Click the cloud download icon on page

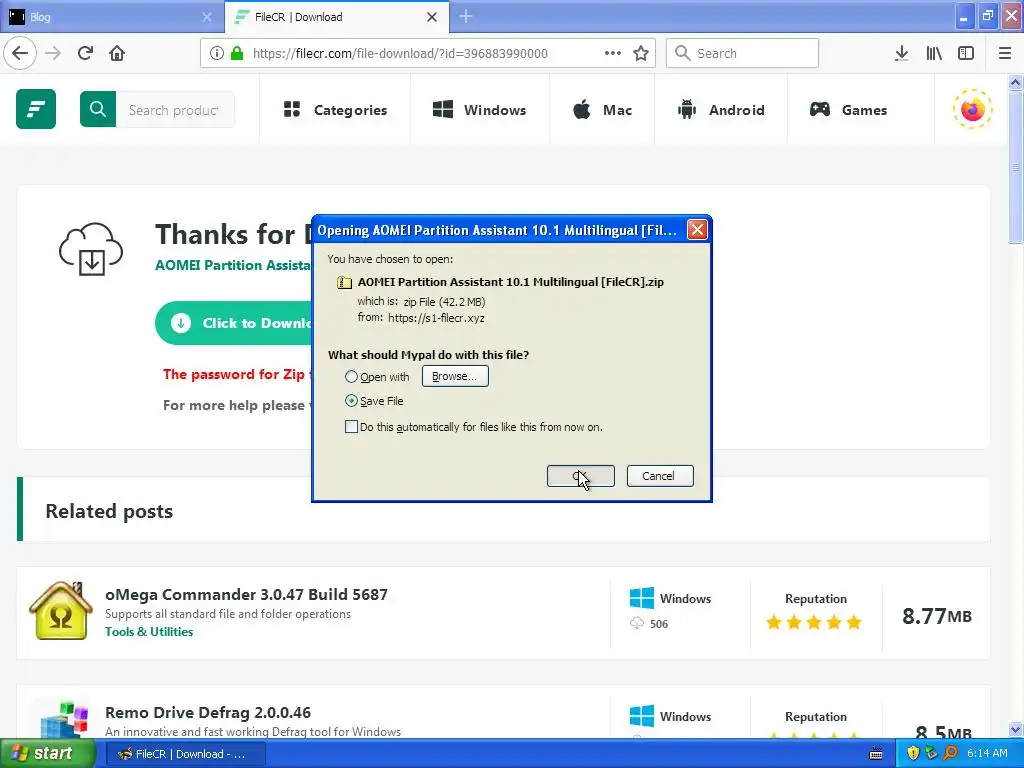click(x=91, y=249)
